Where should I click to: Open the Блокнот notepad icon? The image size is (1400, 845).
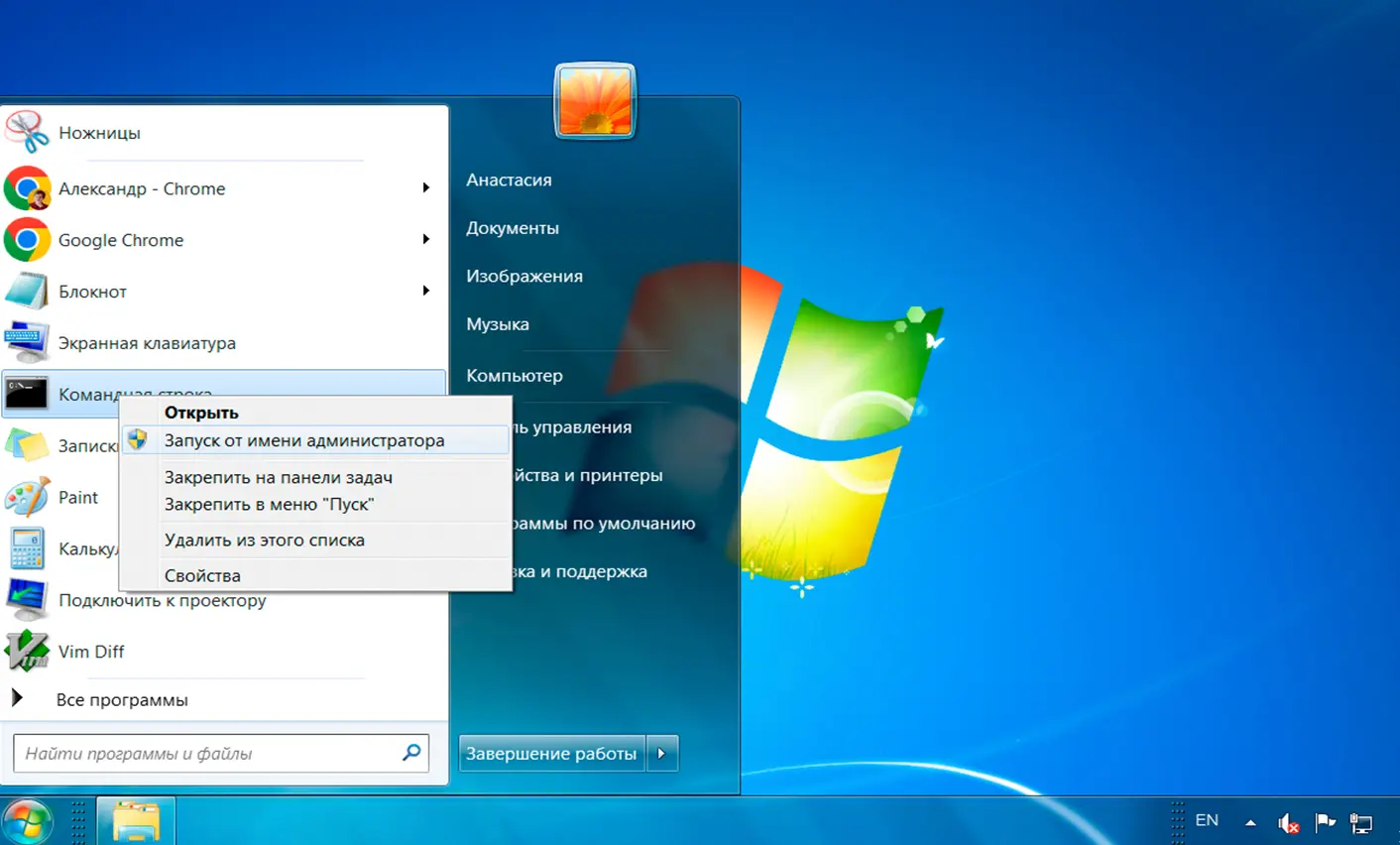pyautogui.click(x=27, y=292)
